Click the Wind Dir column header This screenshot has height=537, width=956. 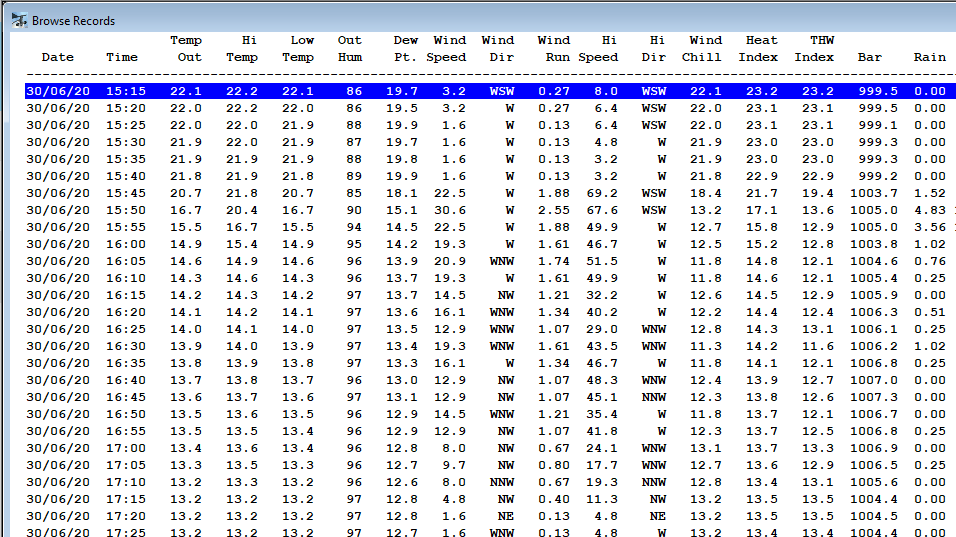pos(498,49)
